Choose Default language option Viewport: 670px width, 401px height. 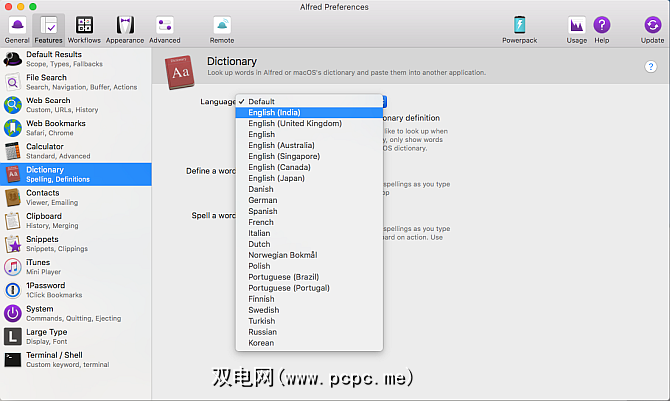(309, 101)
